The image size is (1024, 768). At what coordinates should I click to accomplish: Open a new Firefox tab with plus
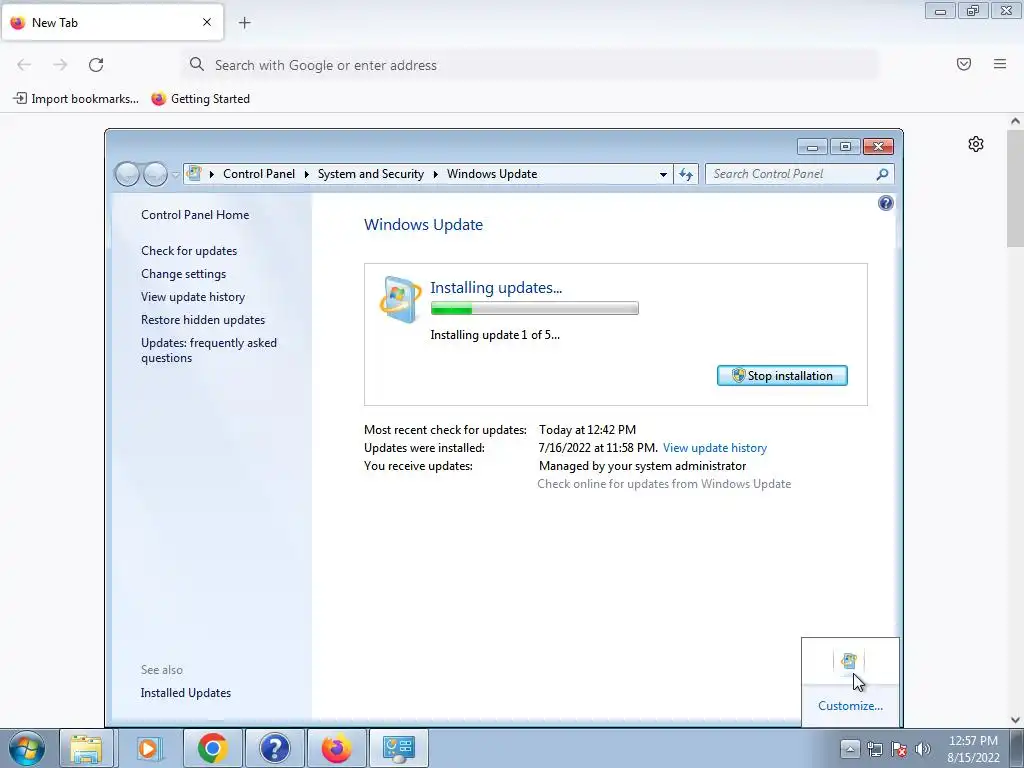click(x=244, y=23)
